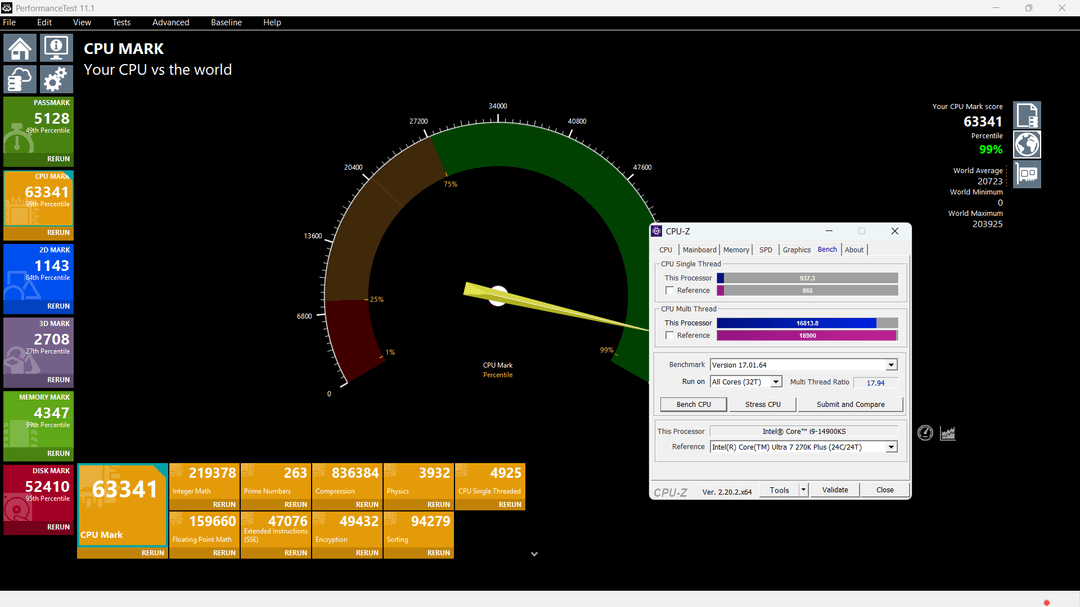Open the Home screen icon

coord(20,48)
